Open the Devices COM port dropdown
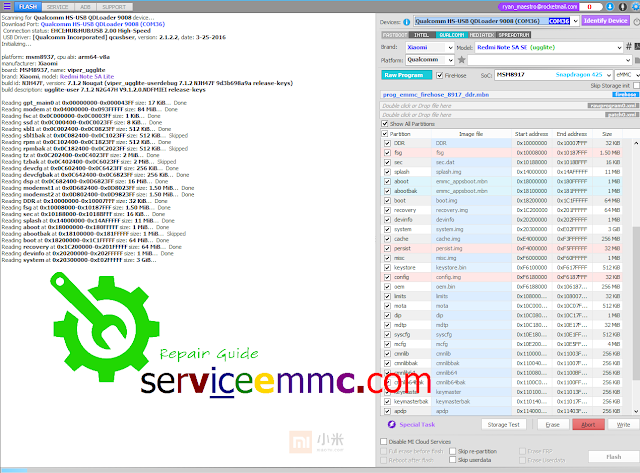Screen dimensions: 640x473 575,21
